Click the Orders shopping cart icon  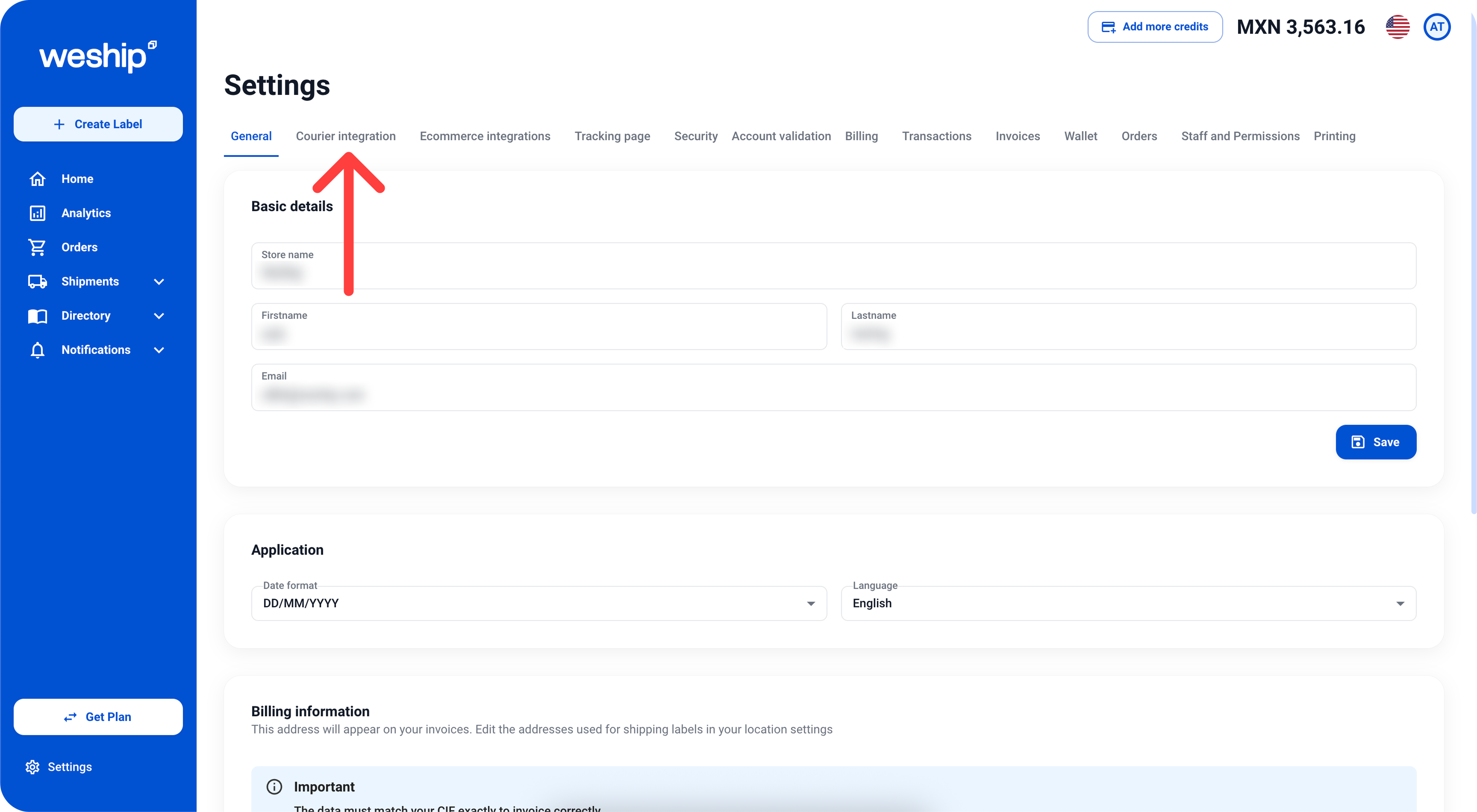point(37,247)
